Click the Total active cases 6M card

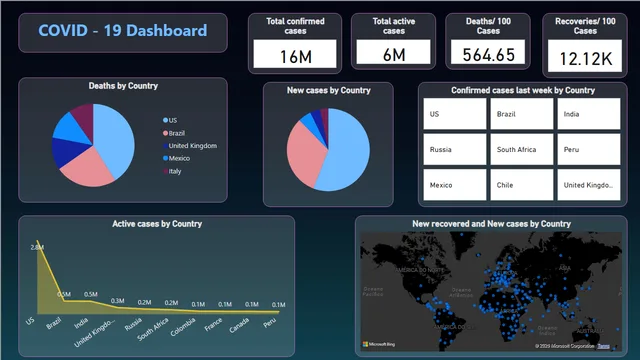[x=393, y=41]
